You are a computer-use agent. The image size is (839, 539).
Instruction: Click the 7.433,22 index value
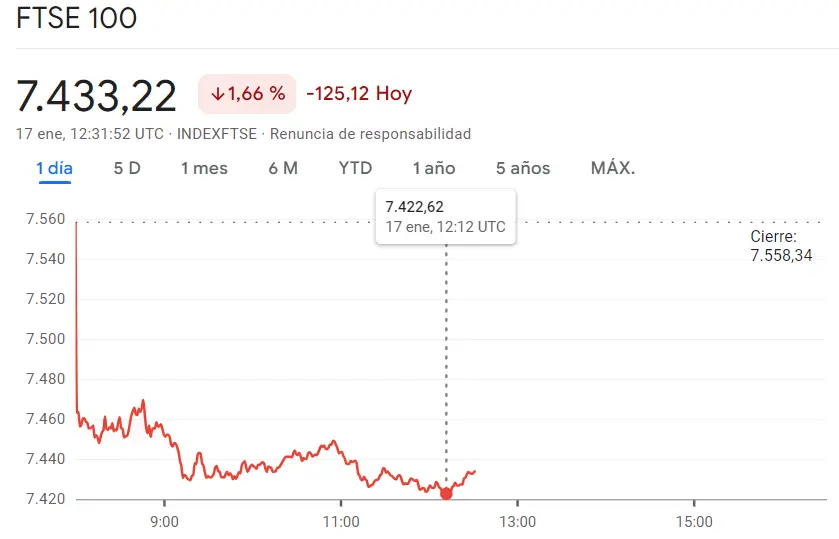[96, 96]
